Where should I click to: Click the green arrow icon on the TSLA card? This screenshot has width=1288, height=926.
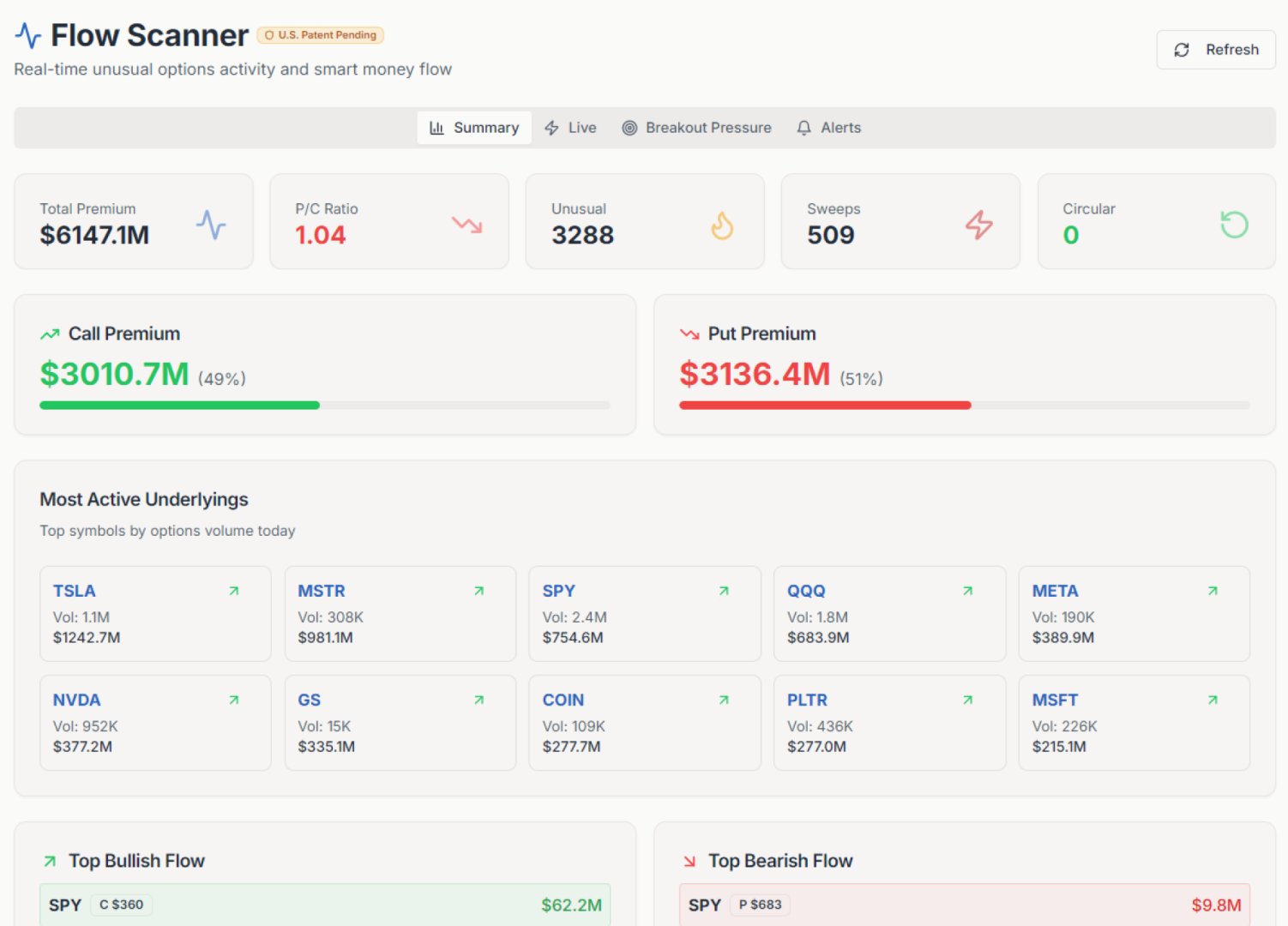(x=232, y=591)
